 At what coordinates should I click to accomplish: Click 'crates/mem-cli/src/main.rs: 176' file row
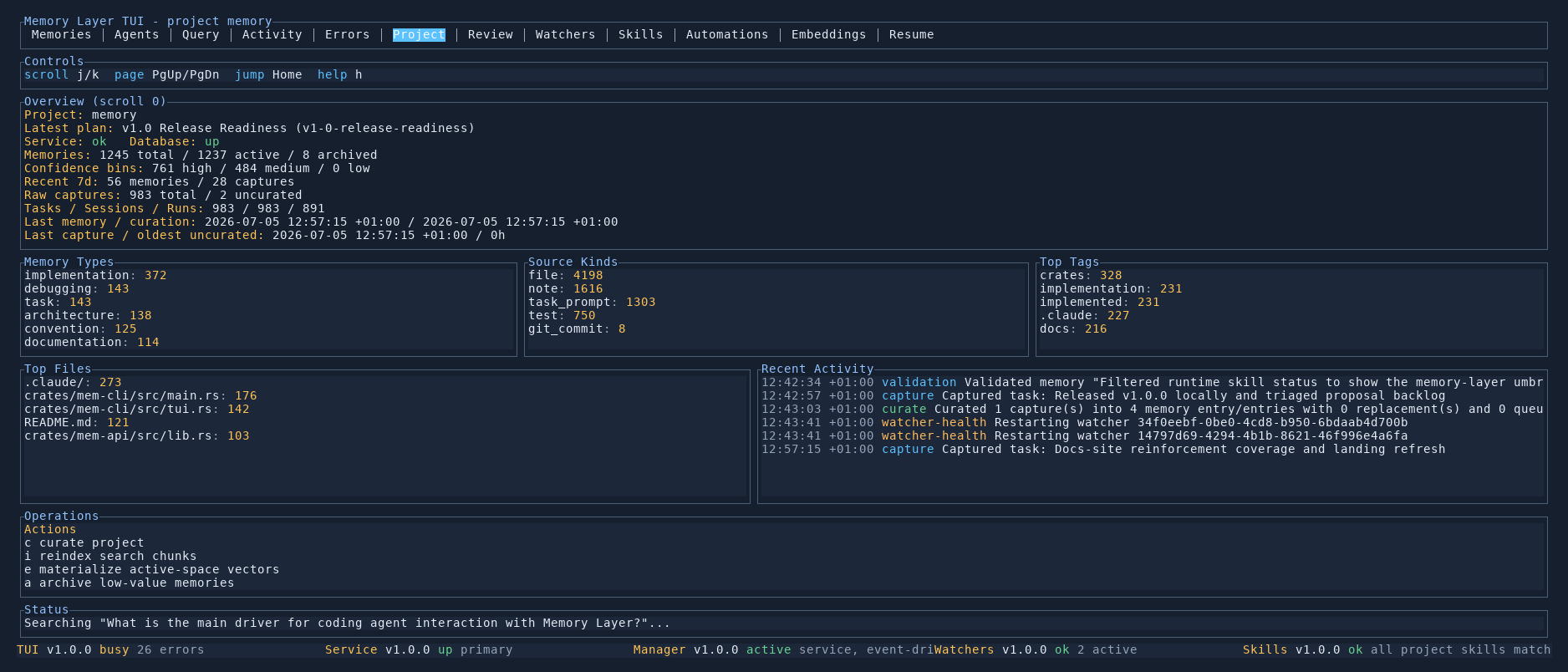click(140, 395)
